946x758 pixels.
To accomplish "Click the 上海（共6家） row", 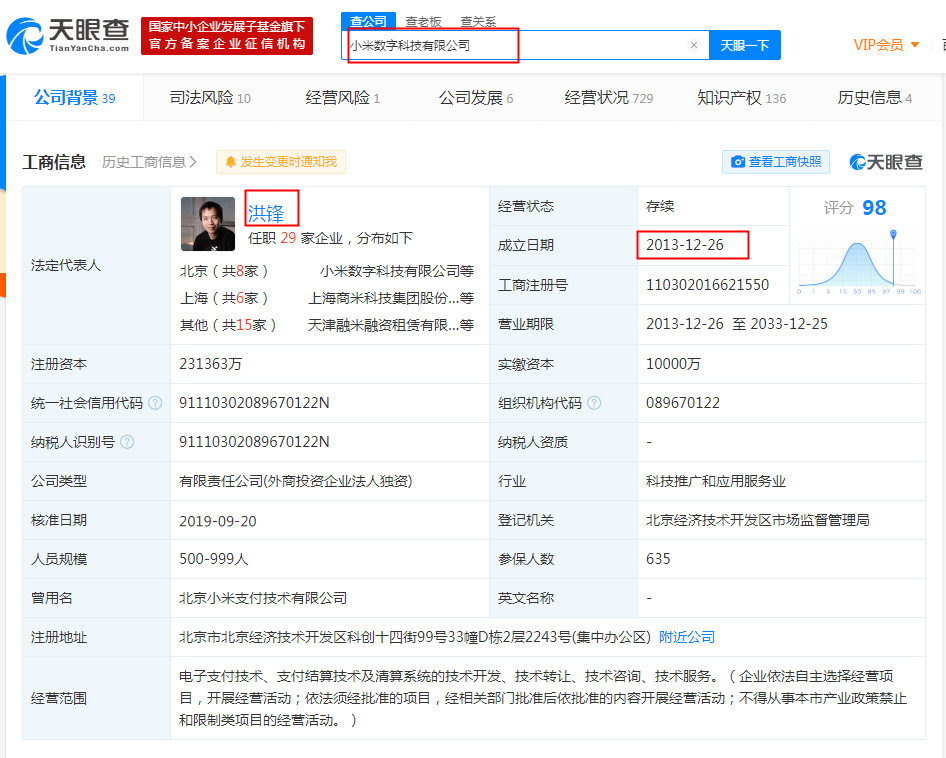I will 224,298.
